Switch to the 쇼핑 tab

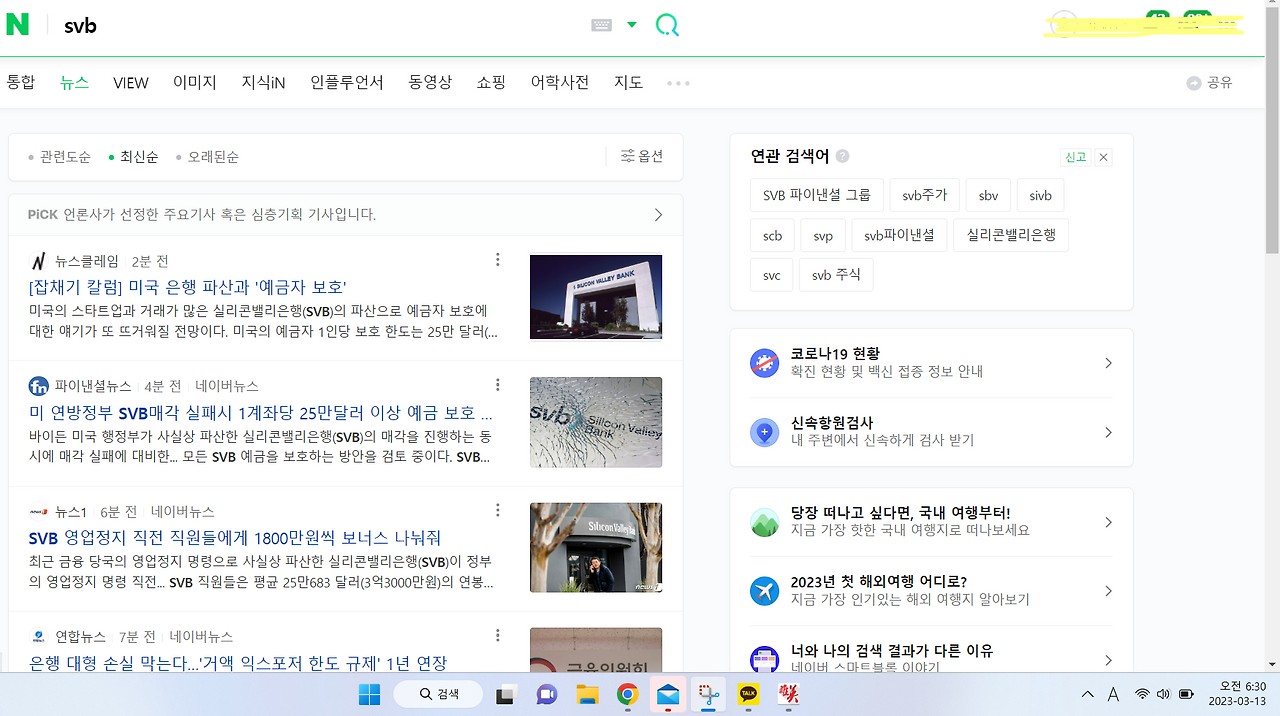[x=491, y=82]
